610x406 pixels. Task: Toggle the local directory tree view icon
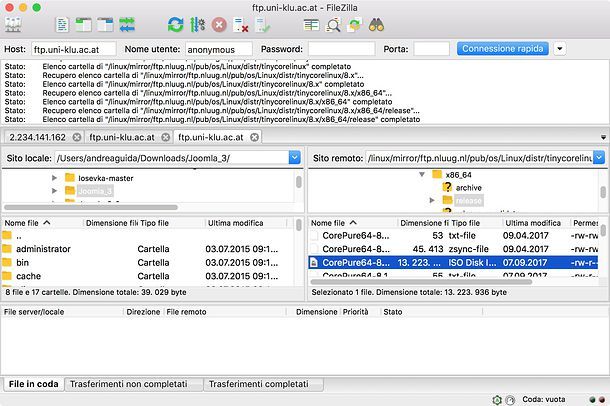(x=84, y=25)
